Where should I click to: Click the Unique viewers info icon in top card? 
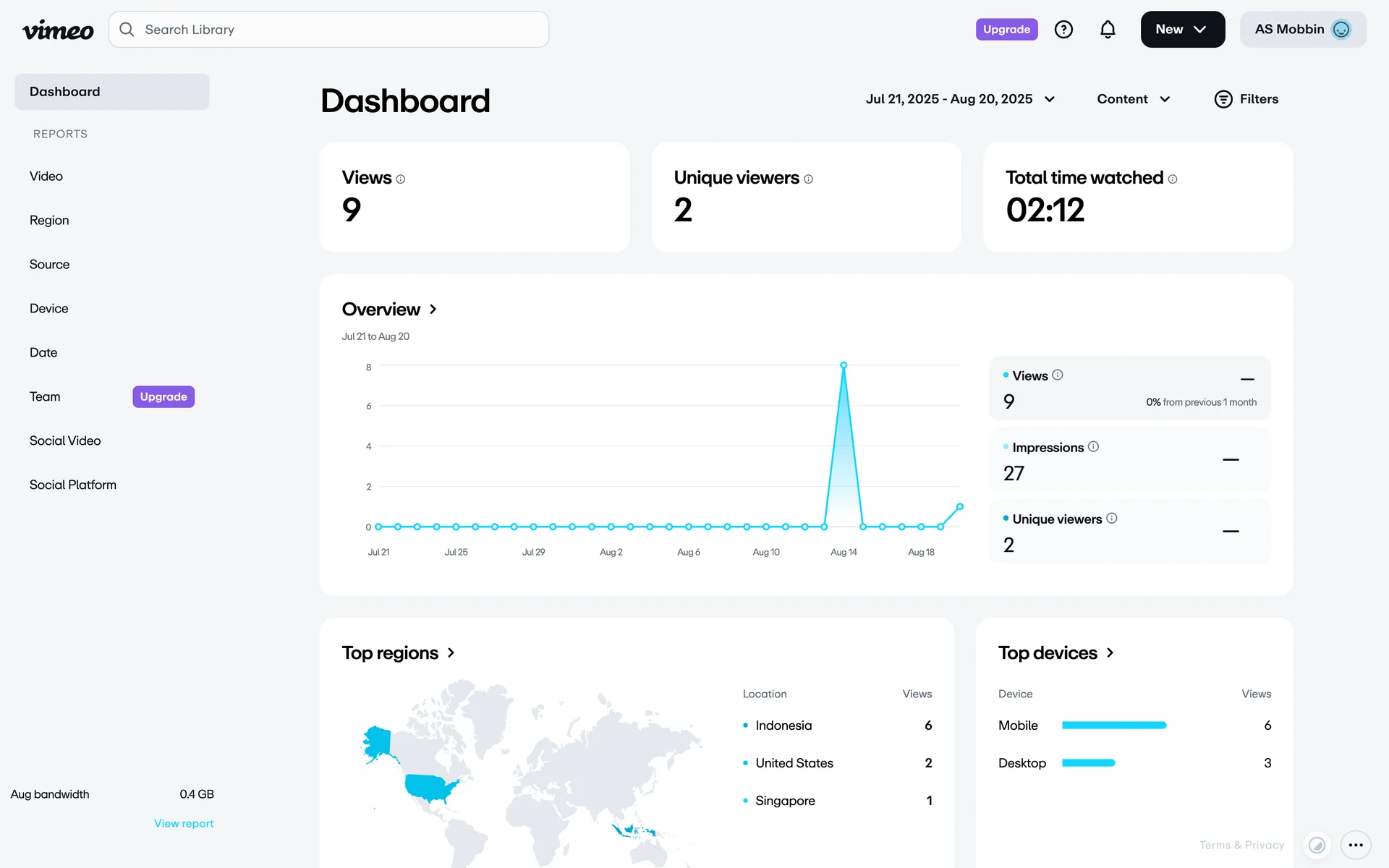(x=808, y=179)
